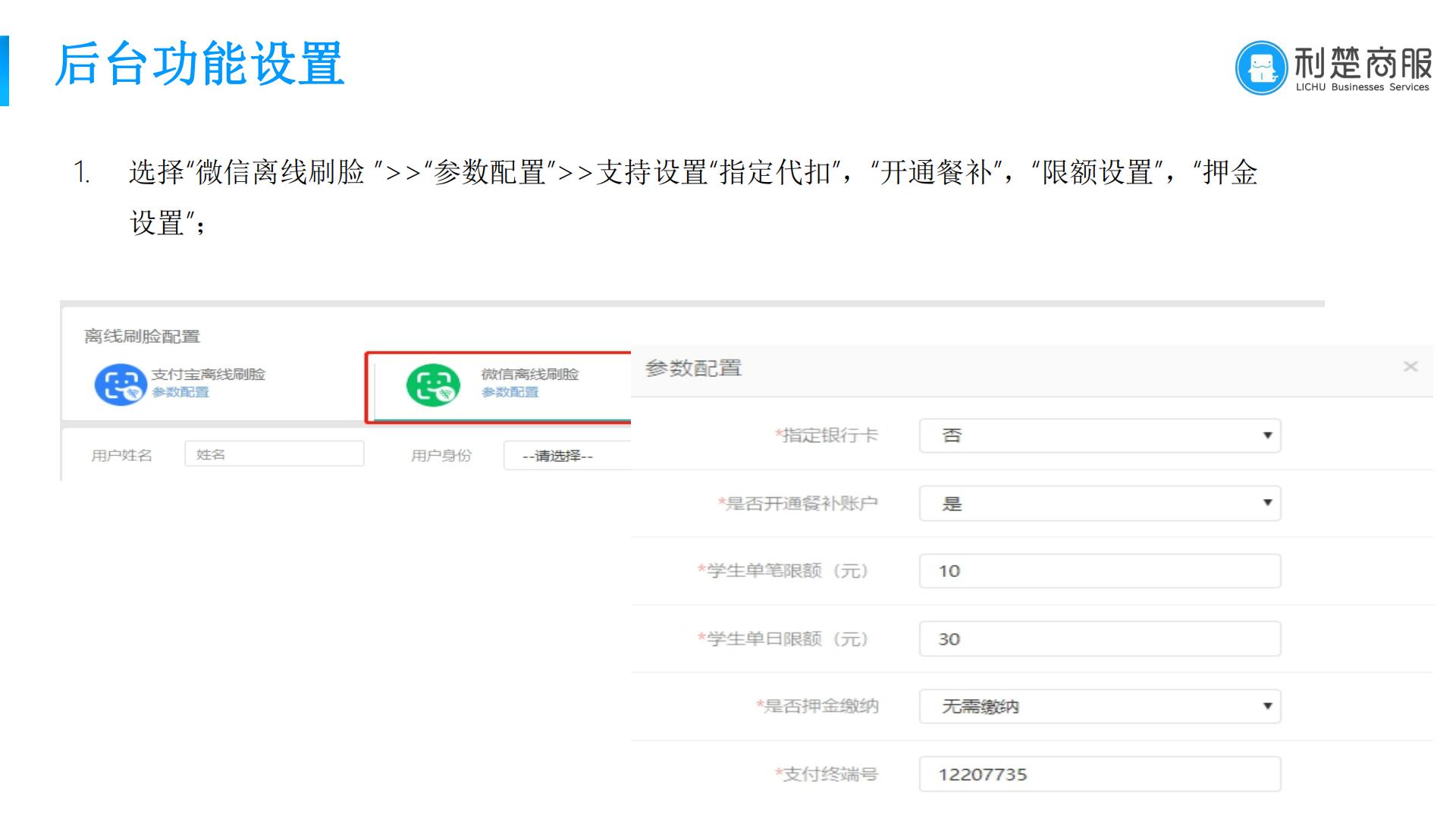Image resolution: width=1456 pixels, height=819 pixels.
Task: Click the LICHU Businesses Services logo
Action: pyautogui.click(x=1334, y=67)
